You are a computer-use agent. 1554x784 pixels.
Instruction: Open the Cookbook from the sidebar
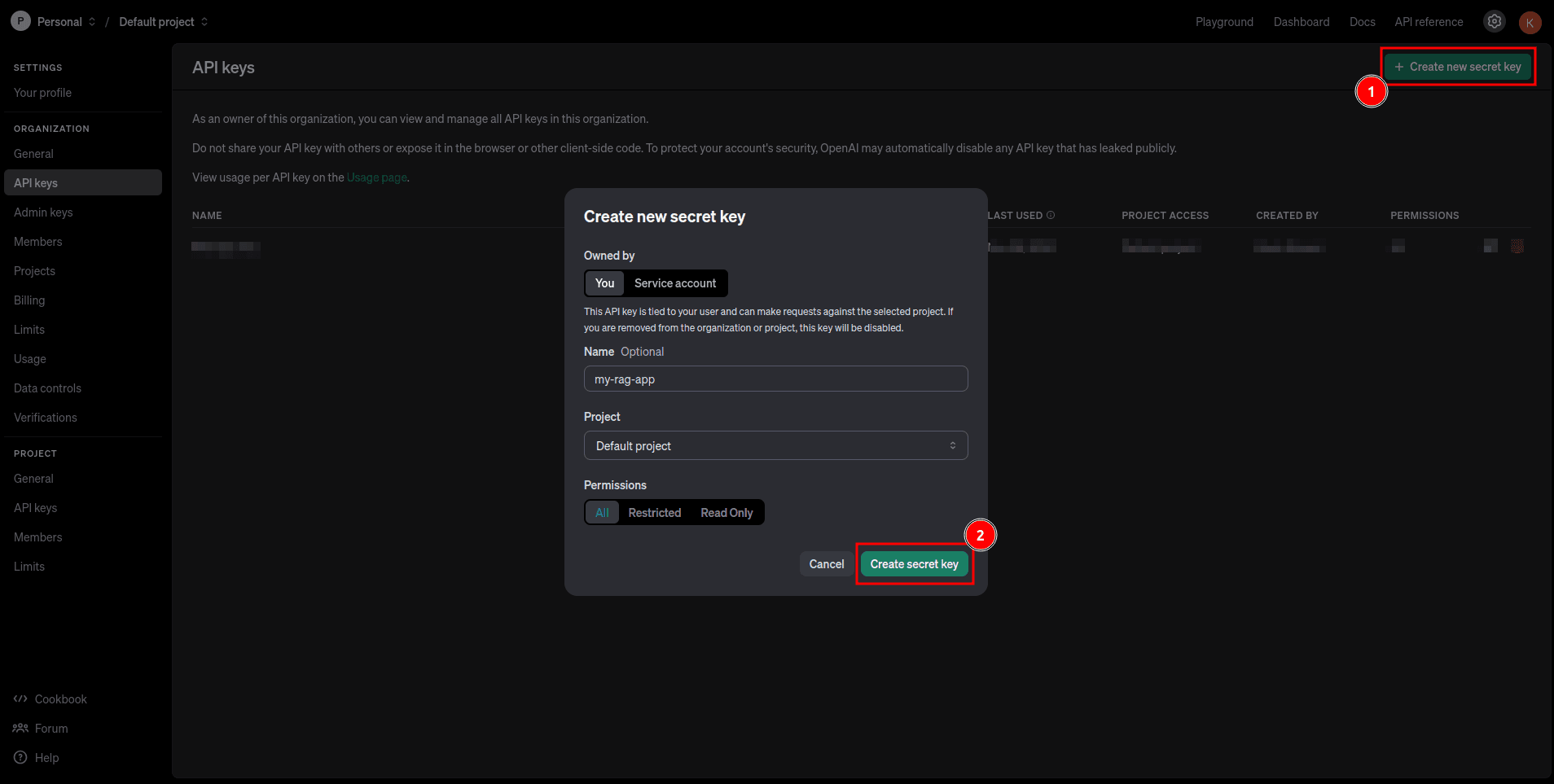coord(60,699)
